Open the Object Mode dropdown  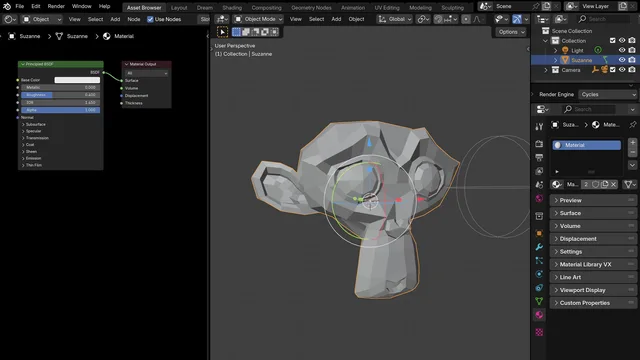[258, 19]
